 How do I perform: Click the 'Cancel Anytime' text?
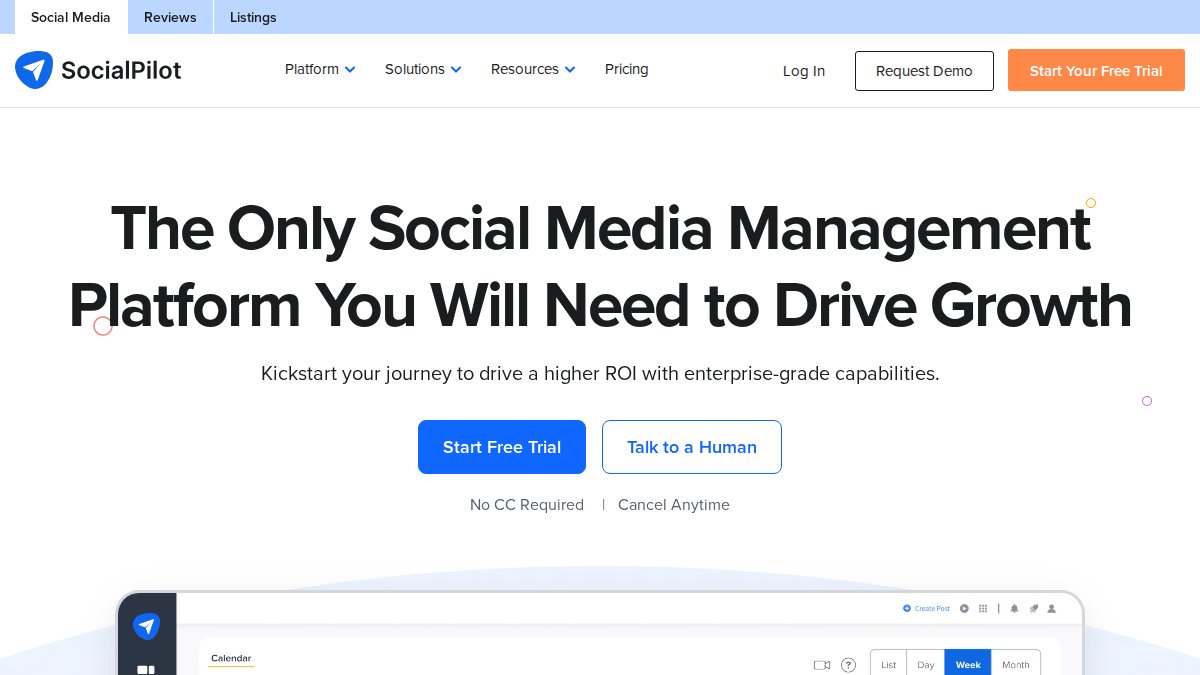point(674,505)
